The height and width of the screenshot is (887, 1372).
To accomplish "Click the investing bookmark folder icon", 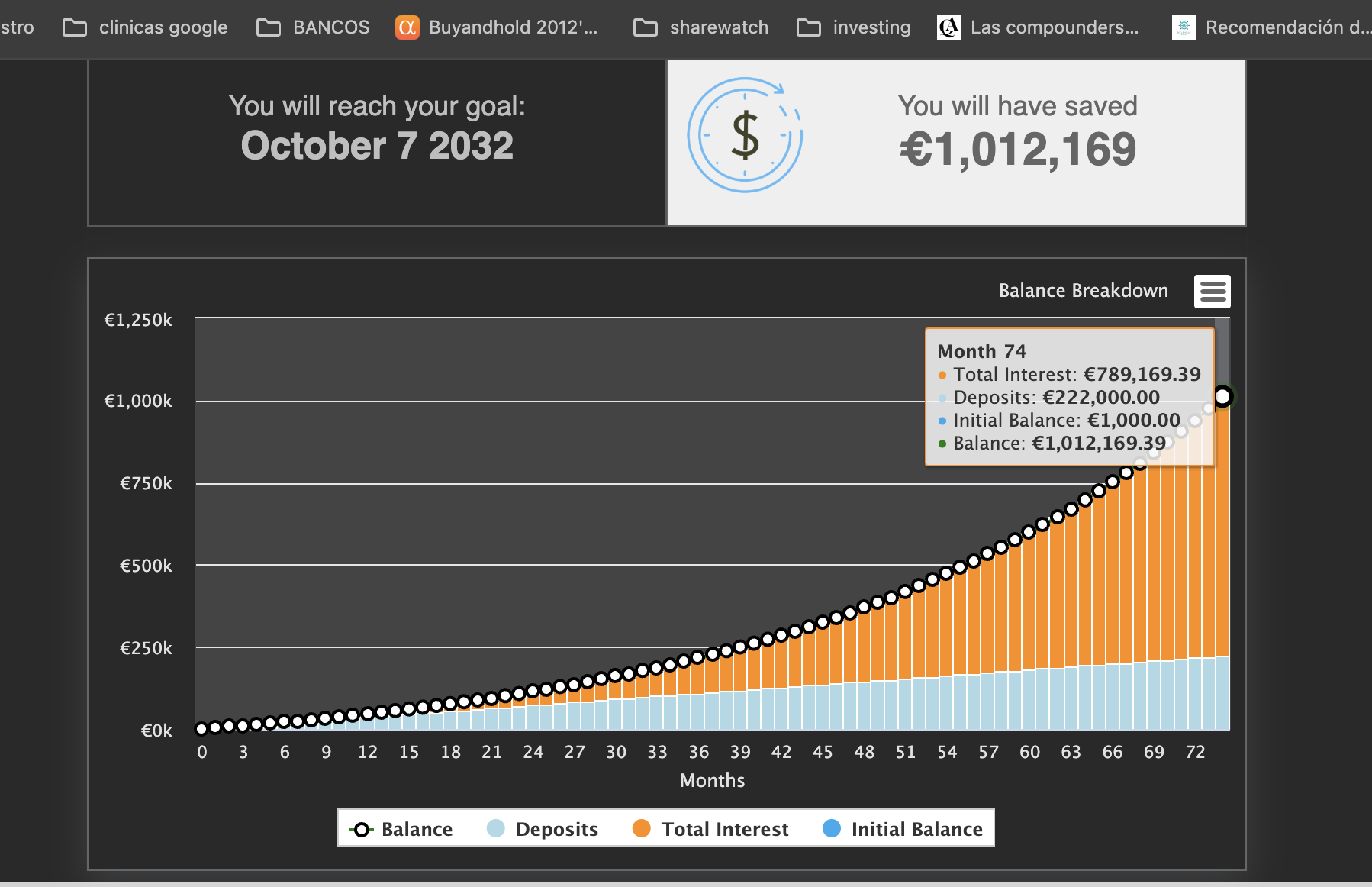I will click(x=809, y=28).
